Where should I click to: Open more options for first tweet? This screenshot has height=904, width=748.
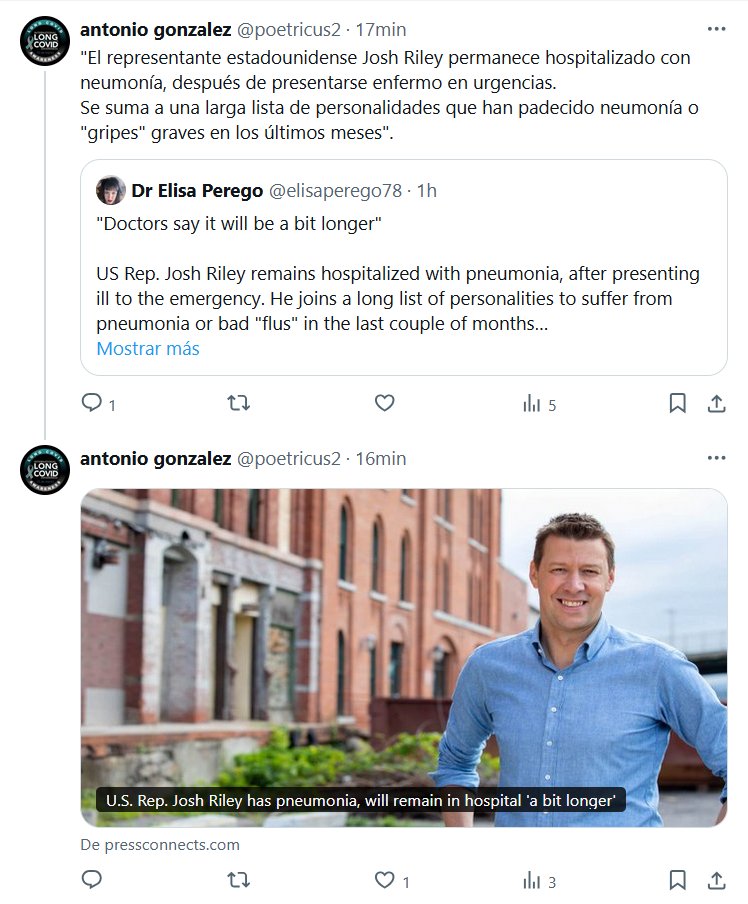coord(716,29)
